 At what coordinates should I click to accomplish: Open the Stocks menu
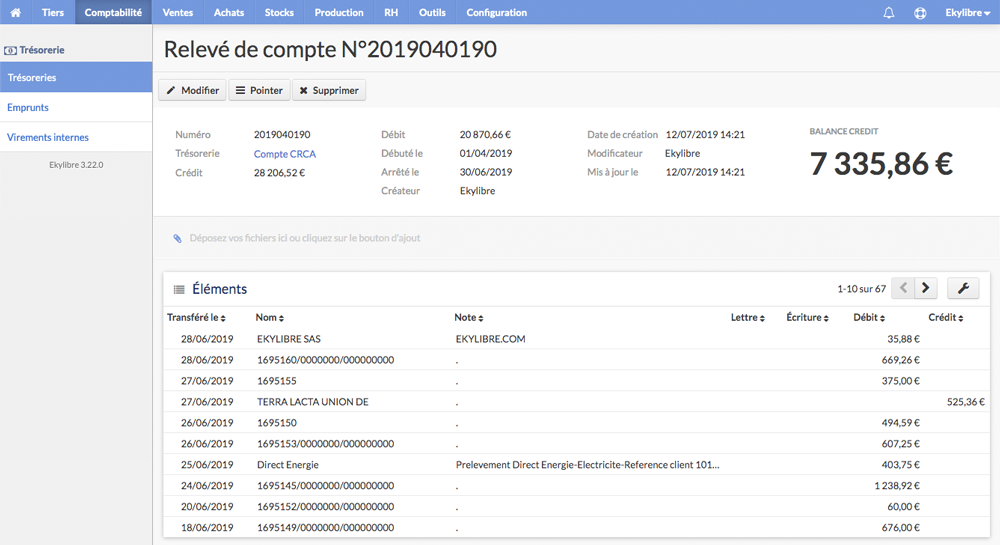pyautogui.click(x=279, y=12)
